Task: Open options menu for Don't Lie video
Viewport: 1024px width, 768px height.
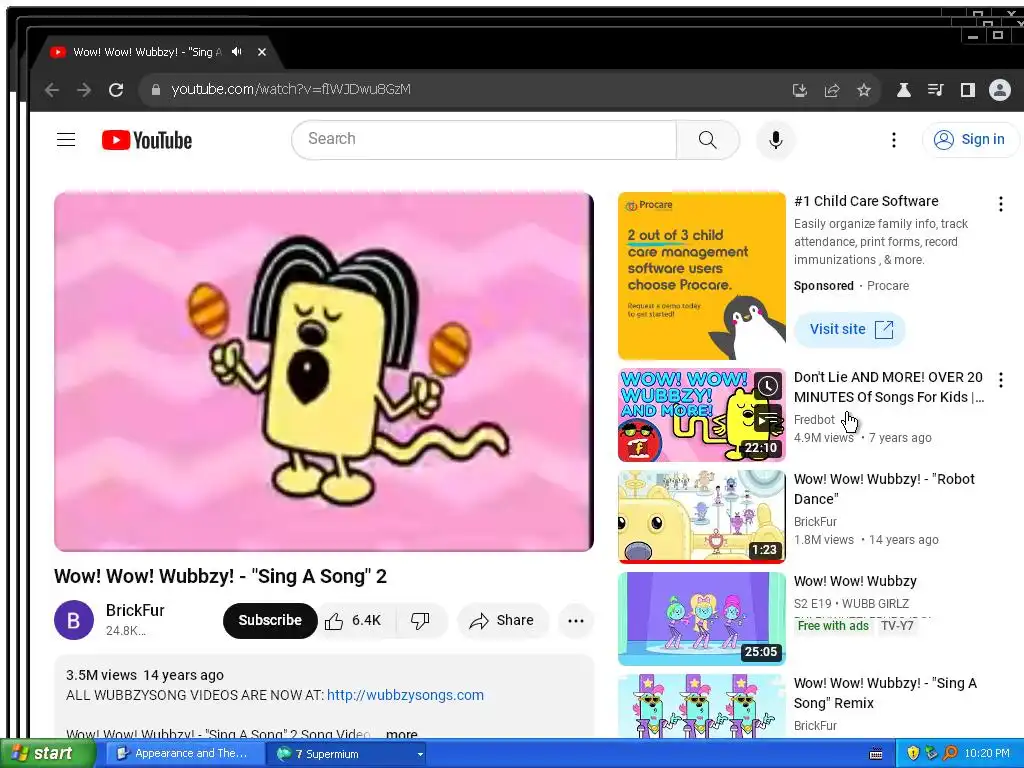Action: [x=1000, y=379]
